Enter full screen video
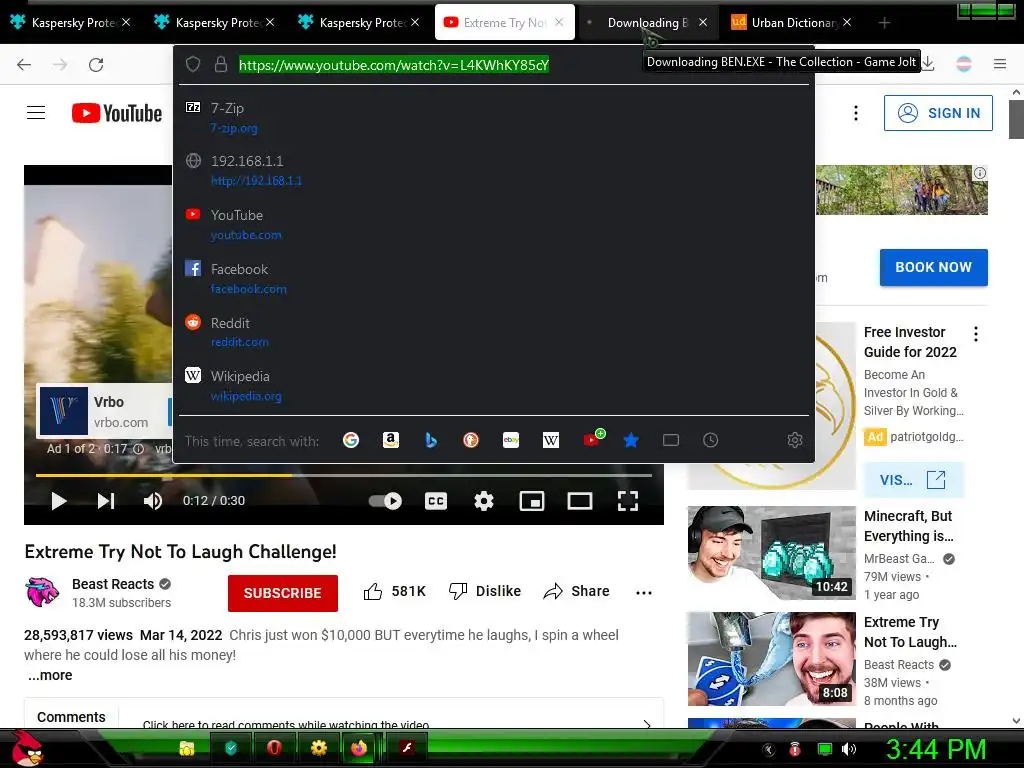 (x=628, y=501)
